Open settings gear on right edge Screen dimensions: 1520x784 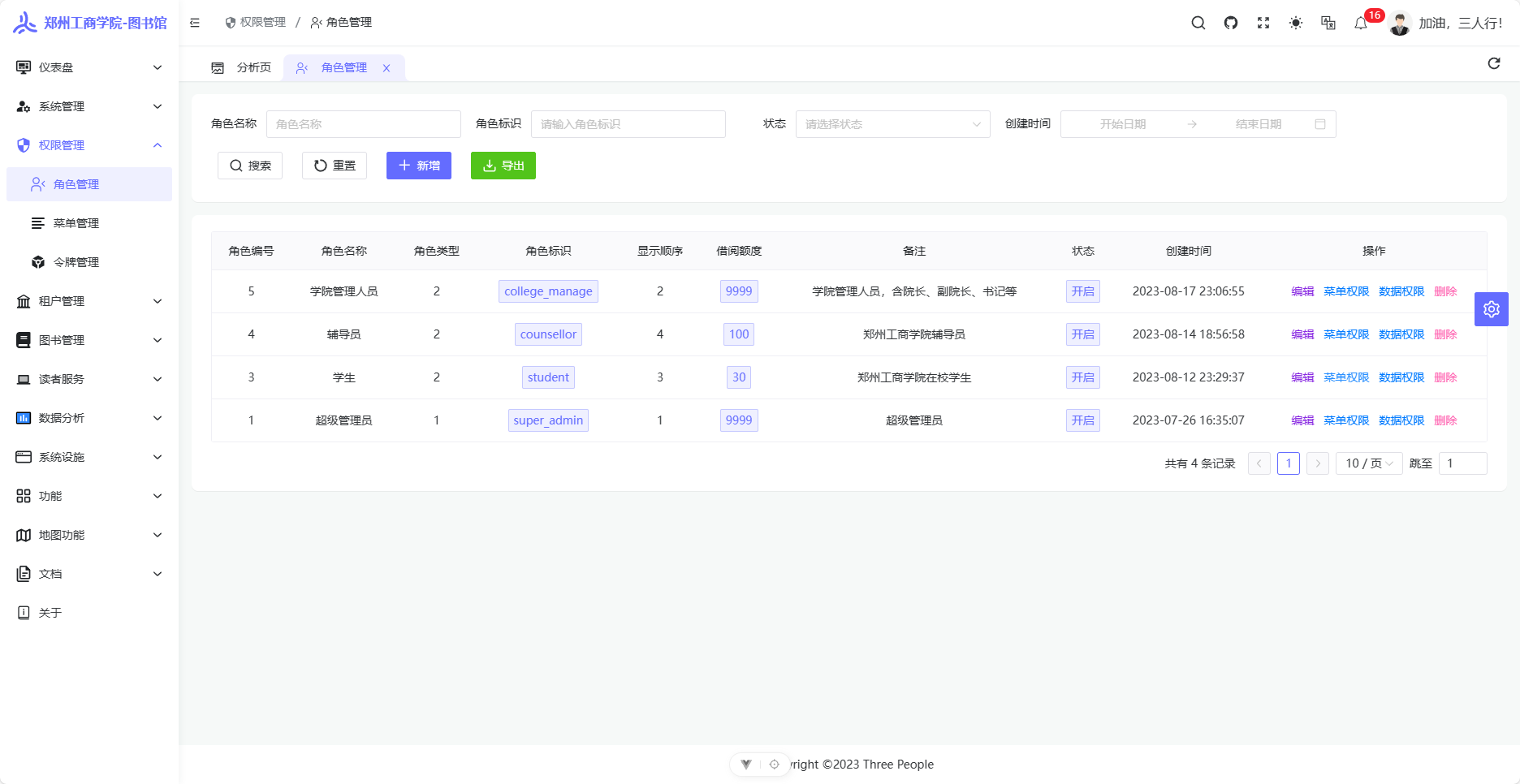(1492, 309)
